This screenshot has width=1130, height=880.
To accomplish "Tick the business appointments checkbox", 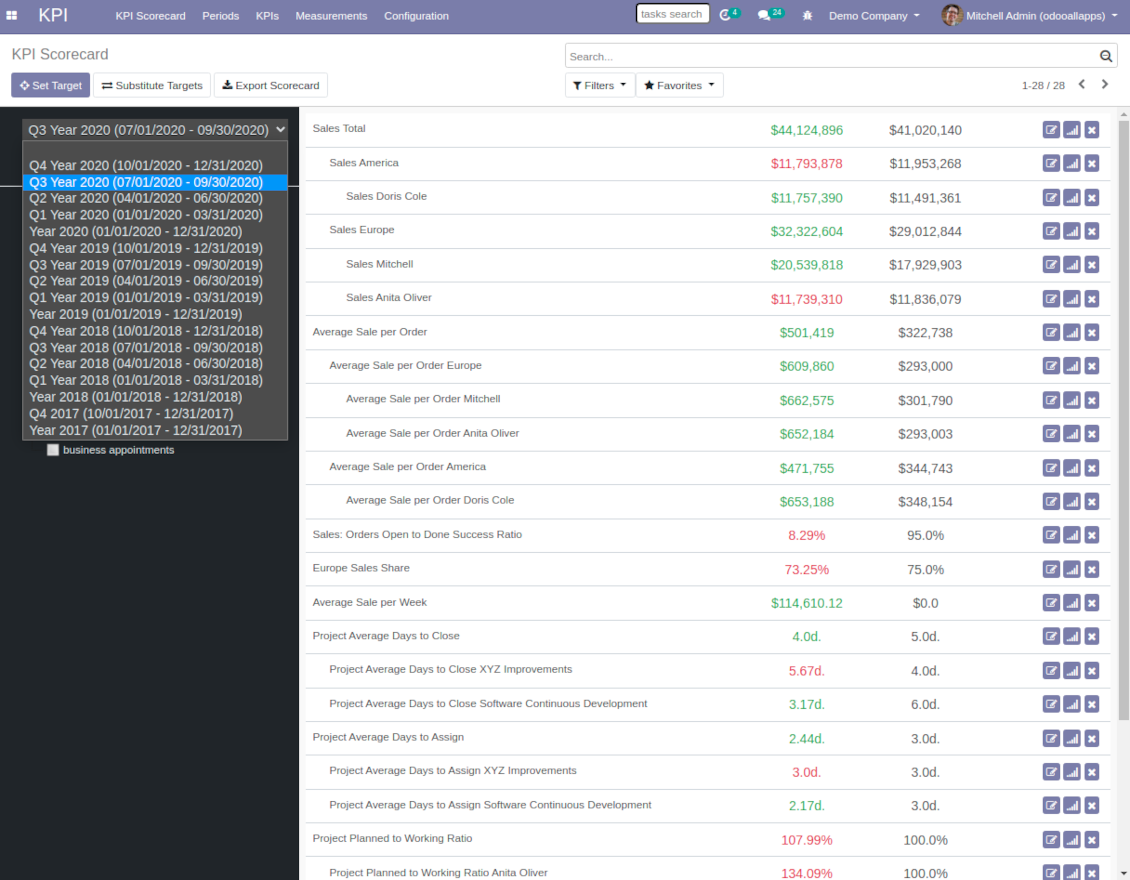I will [53, 450].
